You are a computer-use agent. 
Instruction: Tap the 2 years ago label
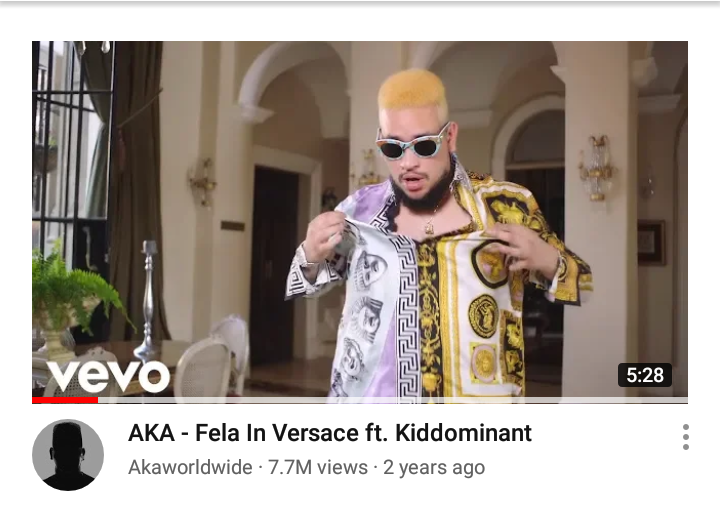point(434,468)
